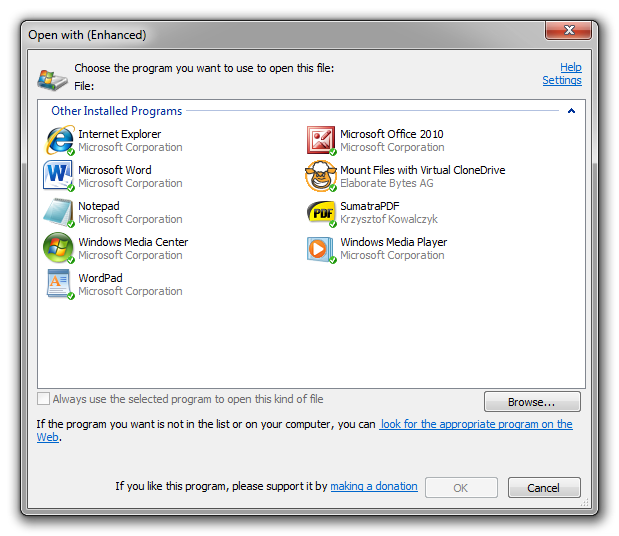Select the Internet Explorer name text
619x536 pixels.
coord(120,134)
